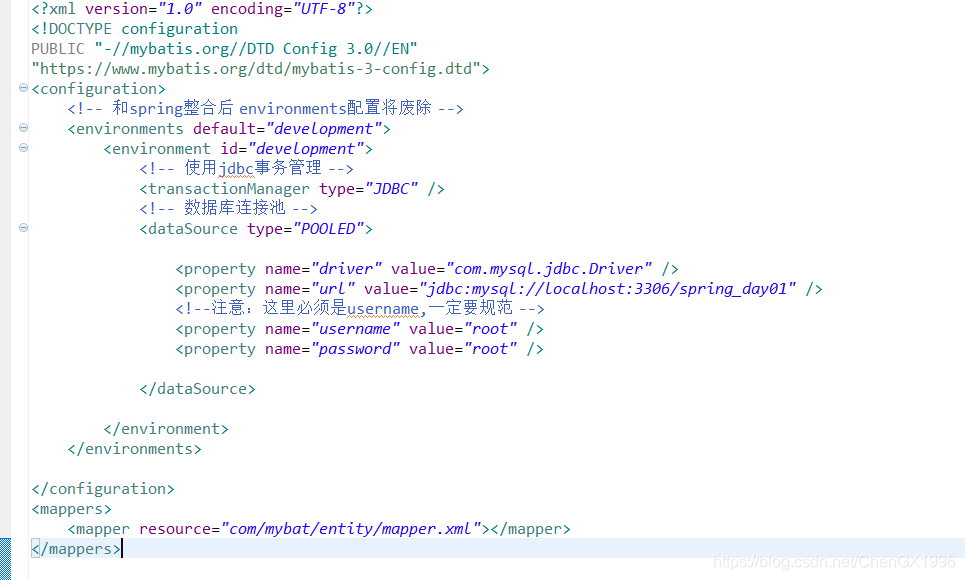Screen dimensions: 965x580
Task: Collapse the environment id development fold marker
Action: tap(23, 147)
